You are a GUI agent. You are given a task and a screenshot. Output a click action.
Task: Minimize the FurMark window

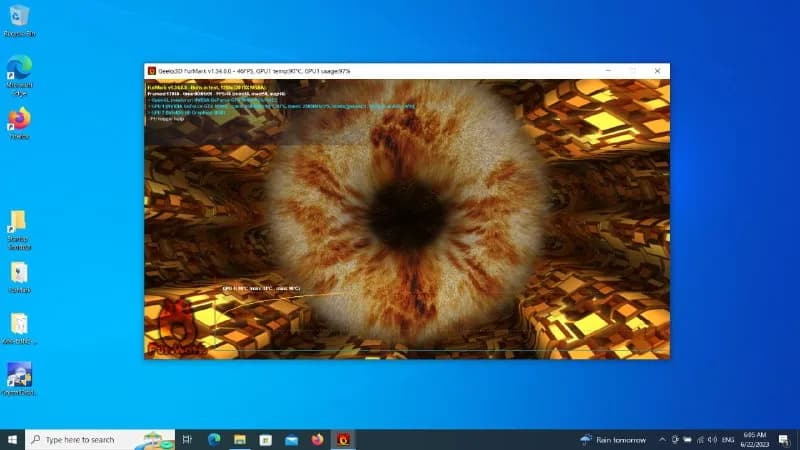(x=608, y=71)
